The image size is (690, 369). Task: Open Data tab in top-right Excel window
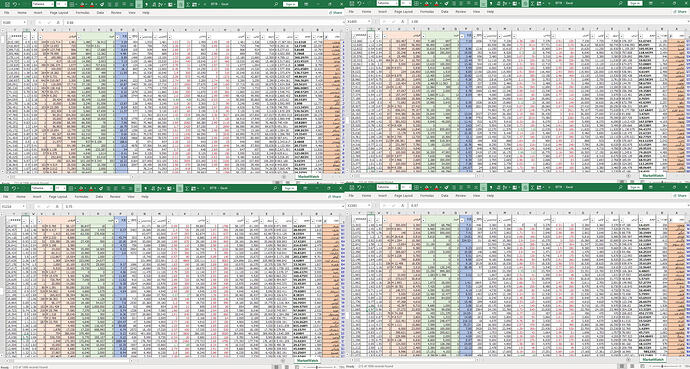pyautogui.click(x=445, y=11)
